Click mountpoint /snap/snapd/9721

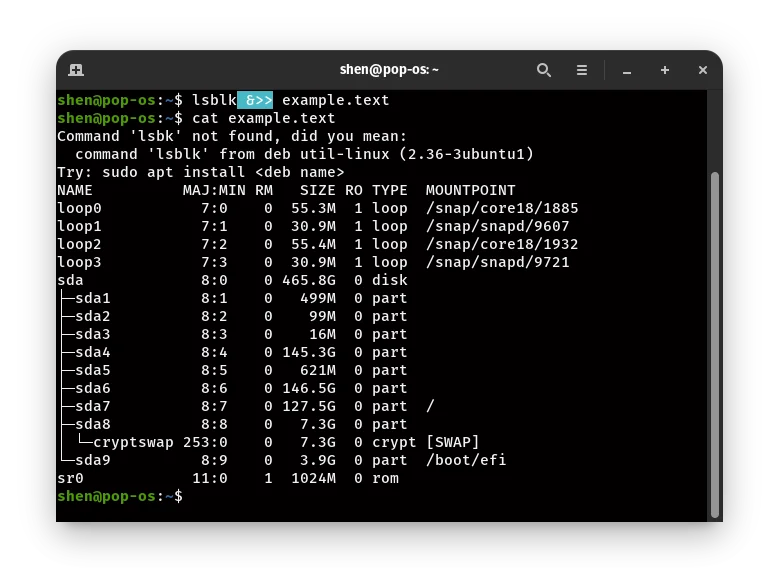(x=497, y=262)
